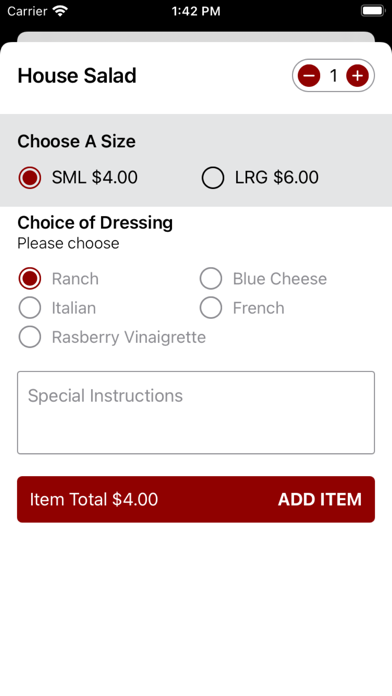Tap the battery status icon
This screenshot has width=392, height=696.
(373, 11)
